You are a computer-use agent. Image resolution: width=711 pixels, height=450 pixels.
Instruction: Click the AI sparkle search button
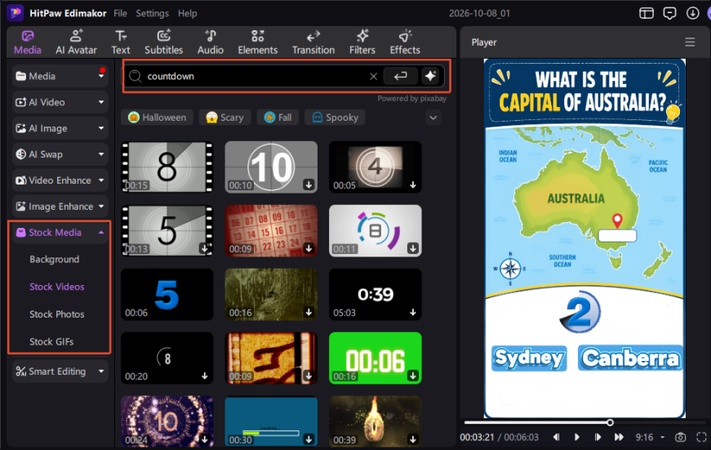(430, 76)
